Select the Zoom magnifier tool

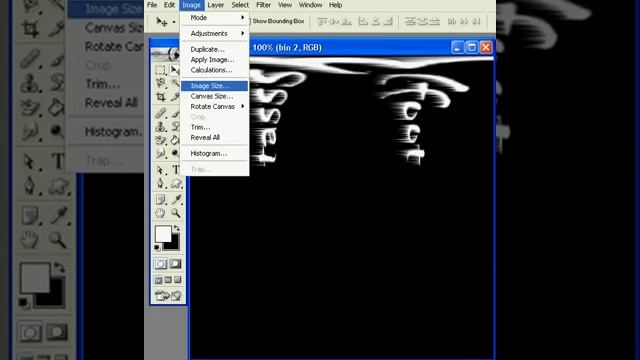coord(176,213)
